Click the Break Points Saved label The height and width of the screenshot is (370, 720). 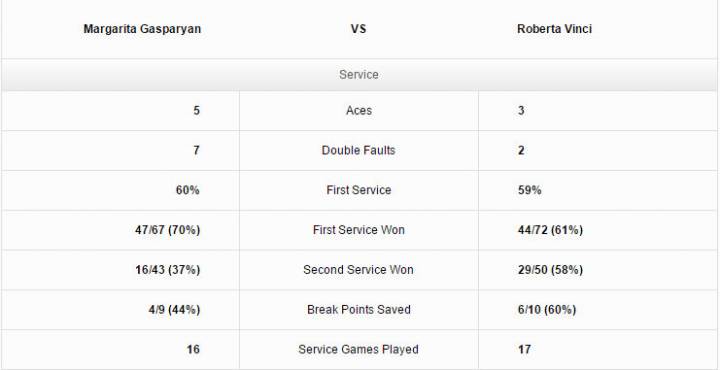(x=359, y=310)
